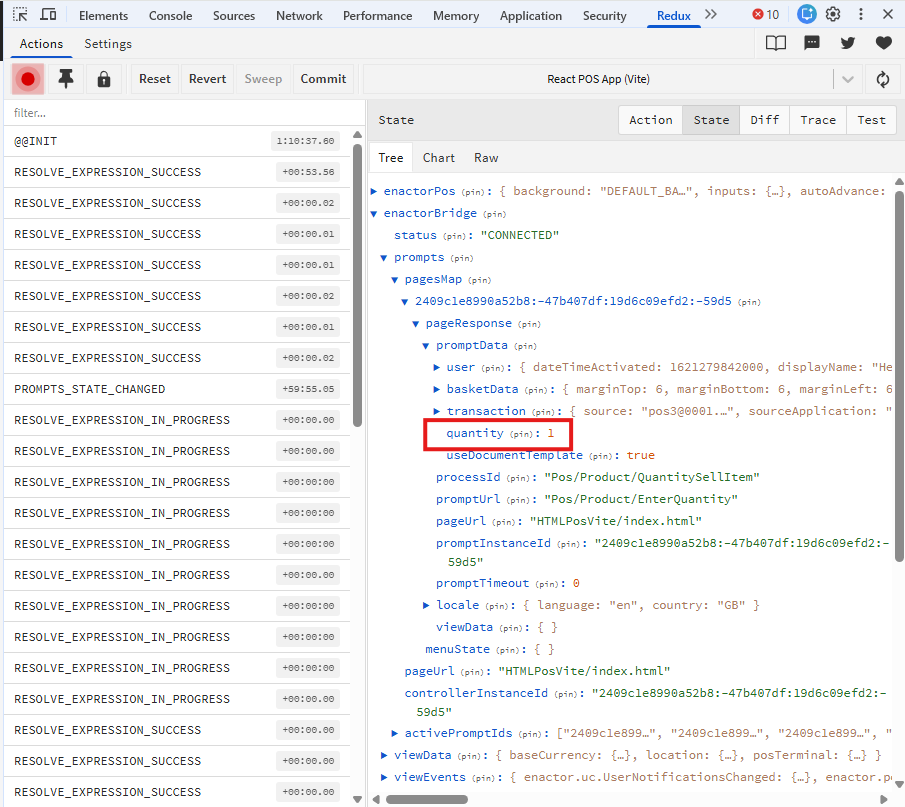Collapse the promptData tree node
Viewport: 905px width, 807px height.
pos(426,345)
